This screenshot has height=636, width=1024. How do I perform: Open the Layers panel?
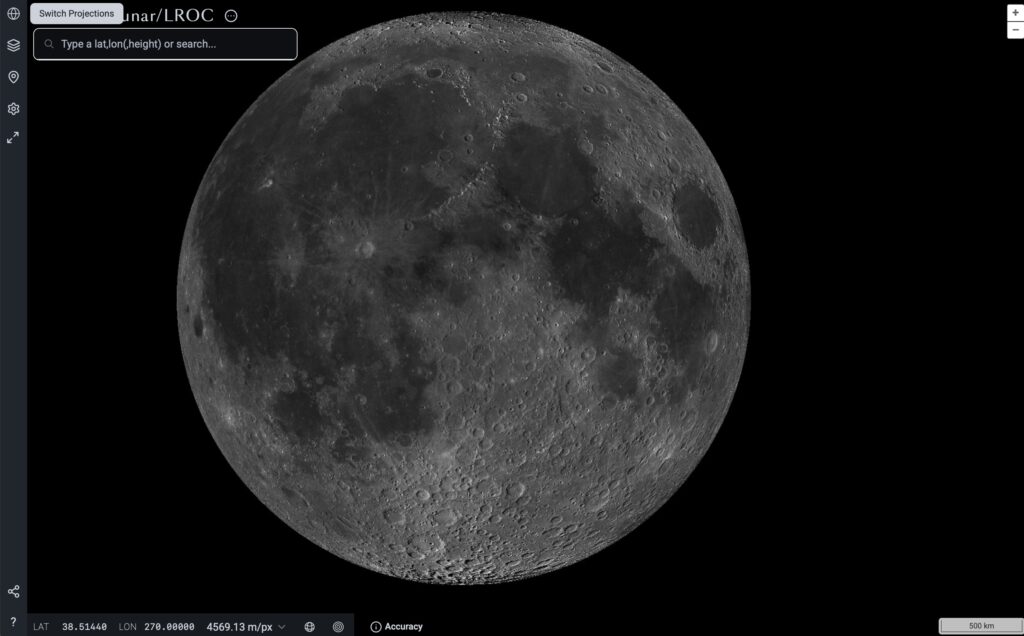click(13, 45)
